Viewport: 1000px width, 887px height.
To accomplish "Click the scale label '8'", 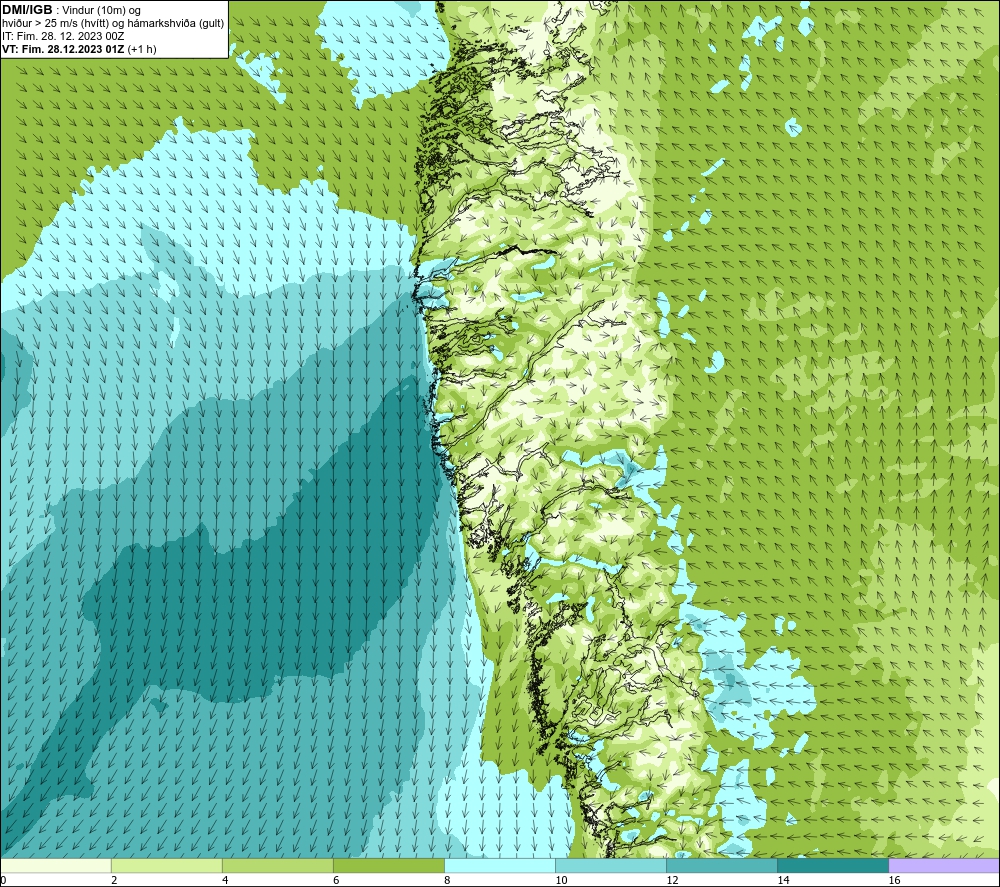I will (447, 880).
